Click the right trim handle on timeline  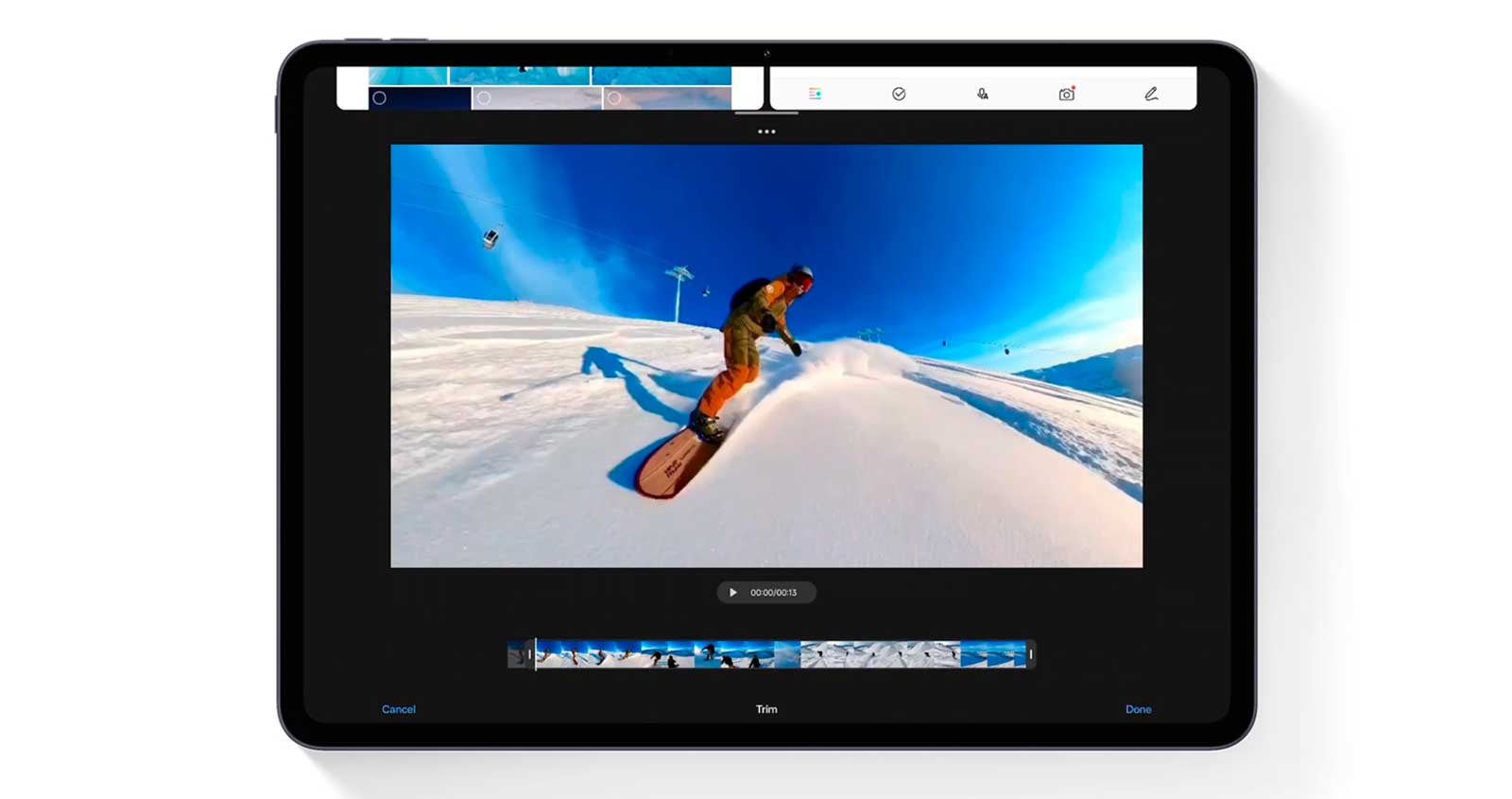[1031, 654]
